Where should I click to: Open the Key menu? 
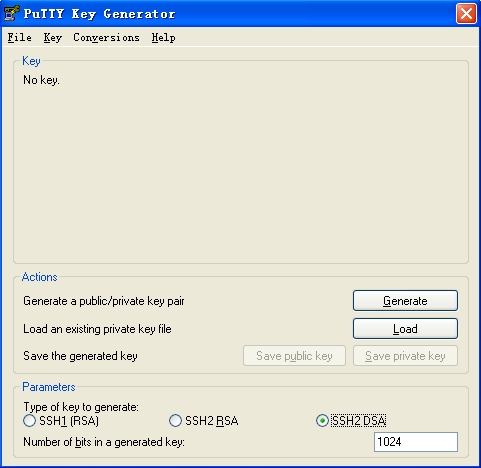click(53, 37)
